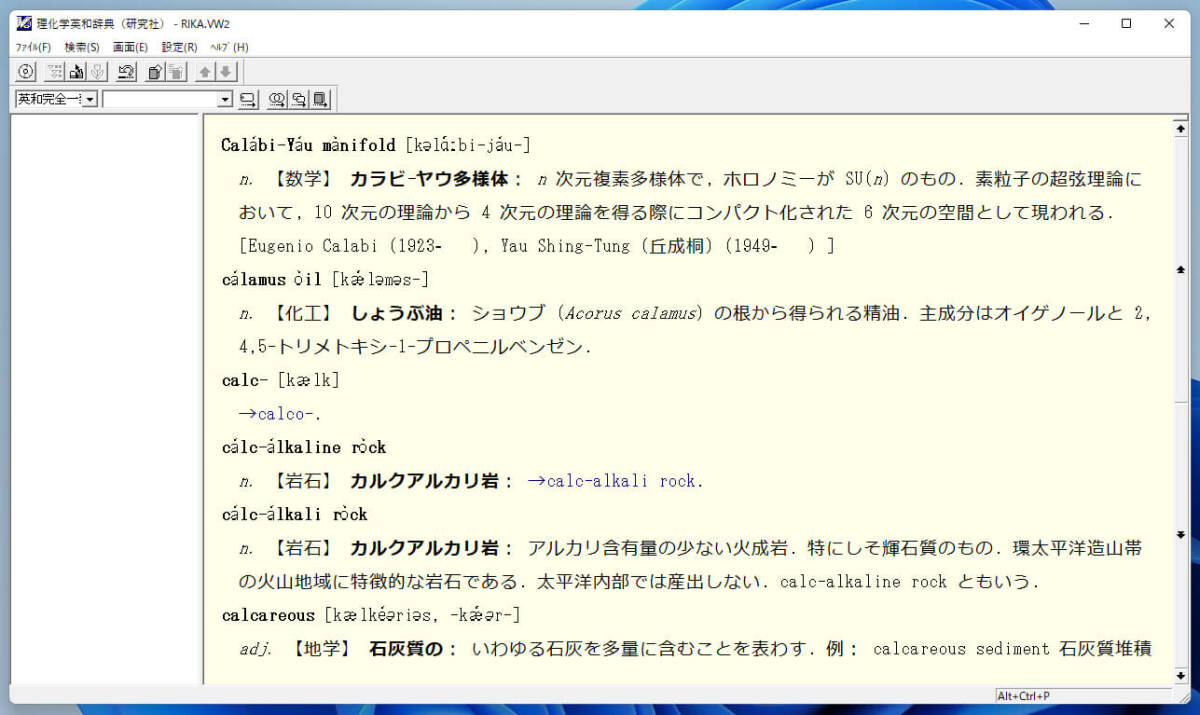Open the ファイル(F) menu
This screenshot has width=1200, height=715.
[33, 47]
